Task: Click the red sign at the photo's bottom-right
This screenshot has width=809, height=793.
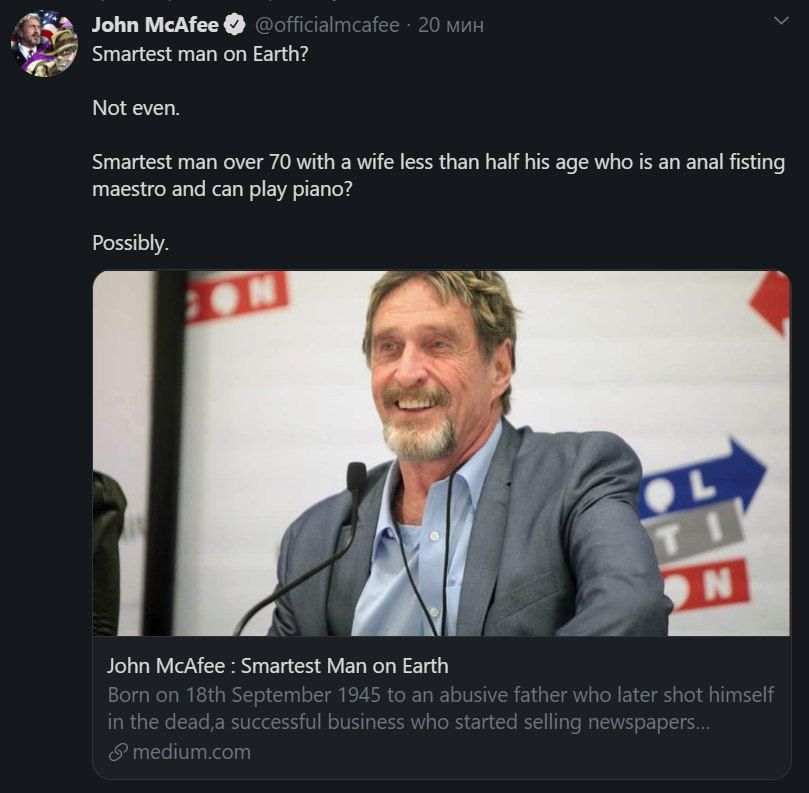Action: point(713,587)
